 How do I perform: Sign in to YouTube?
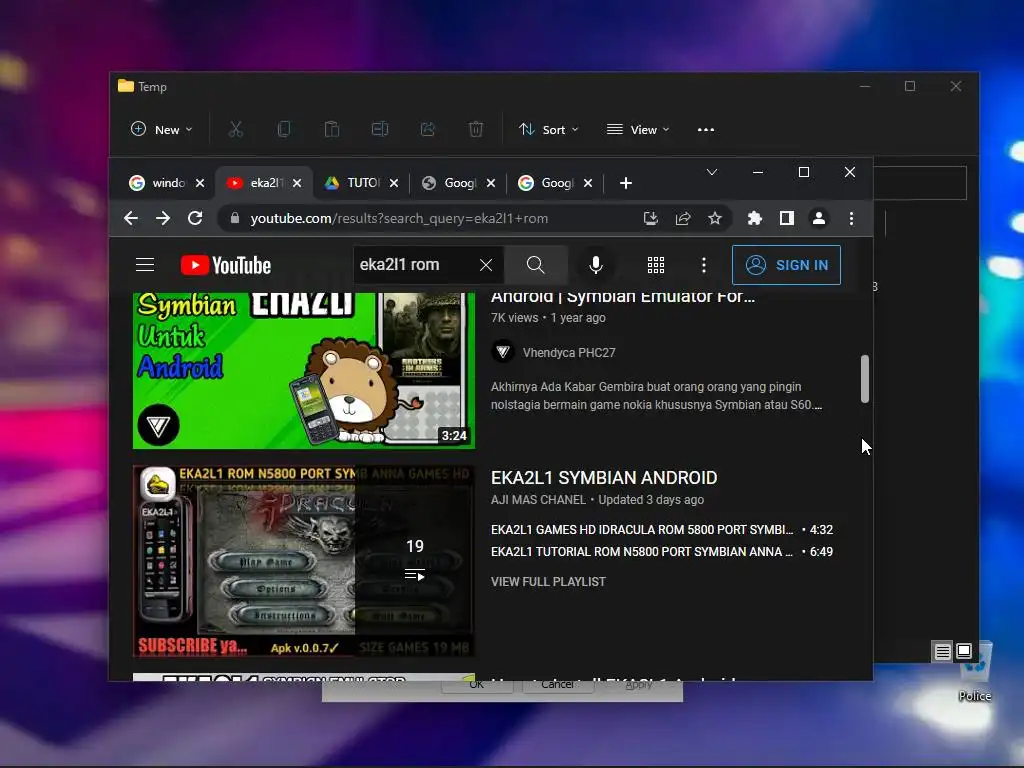pos(786,265)
